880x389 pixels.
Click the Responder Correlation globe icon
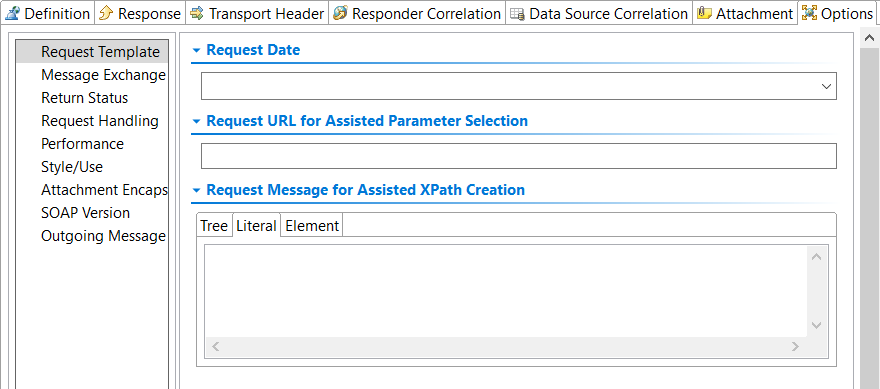pos(340,13)
